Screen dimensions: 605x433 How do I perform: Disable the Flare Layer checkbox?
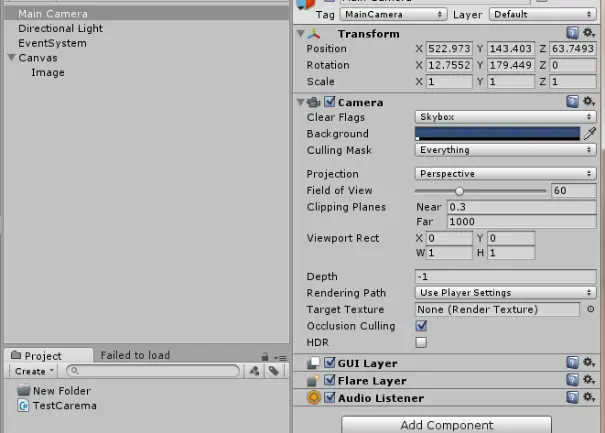click(x=330, y=380)
